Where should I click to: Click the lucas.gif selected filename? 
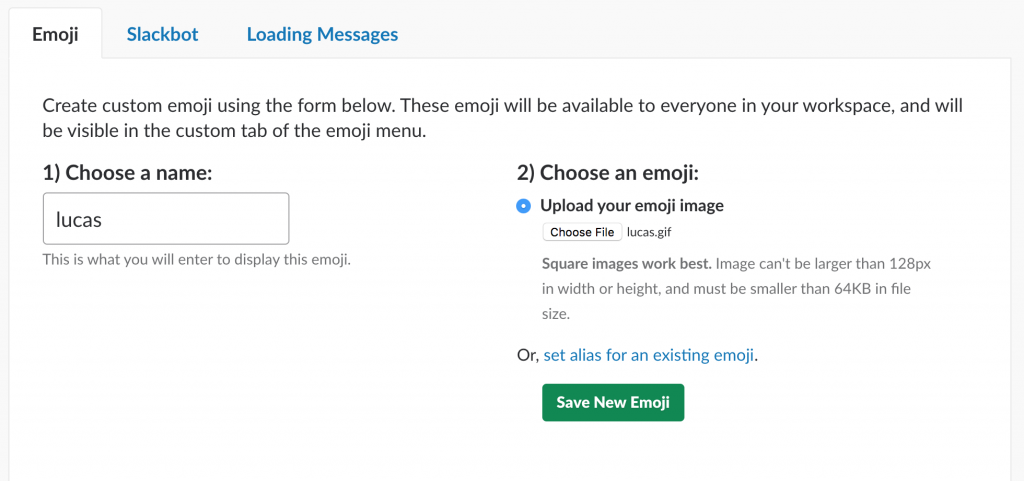click(x=649, y=232)
